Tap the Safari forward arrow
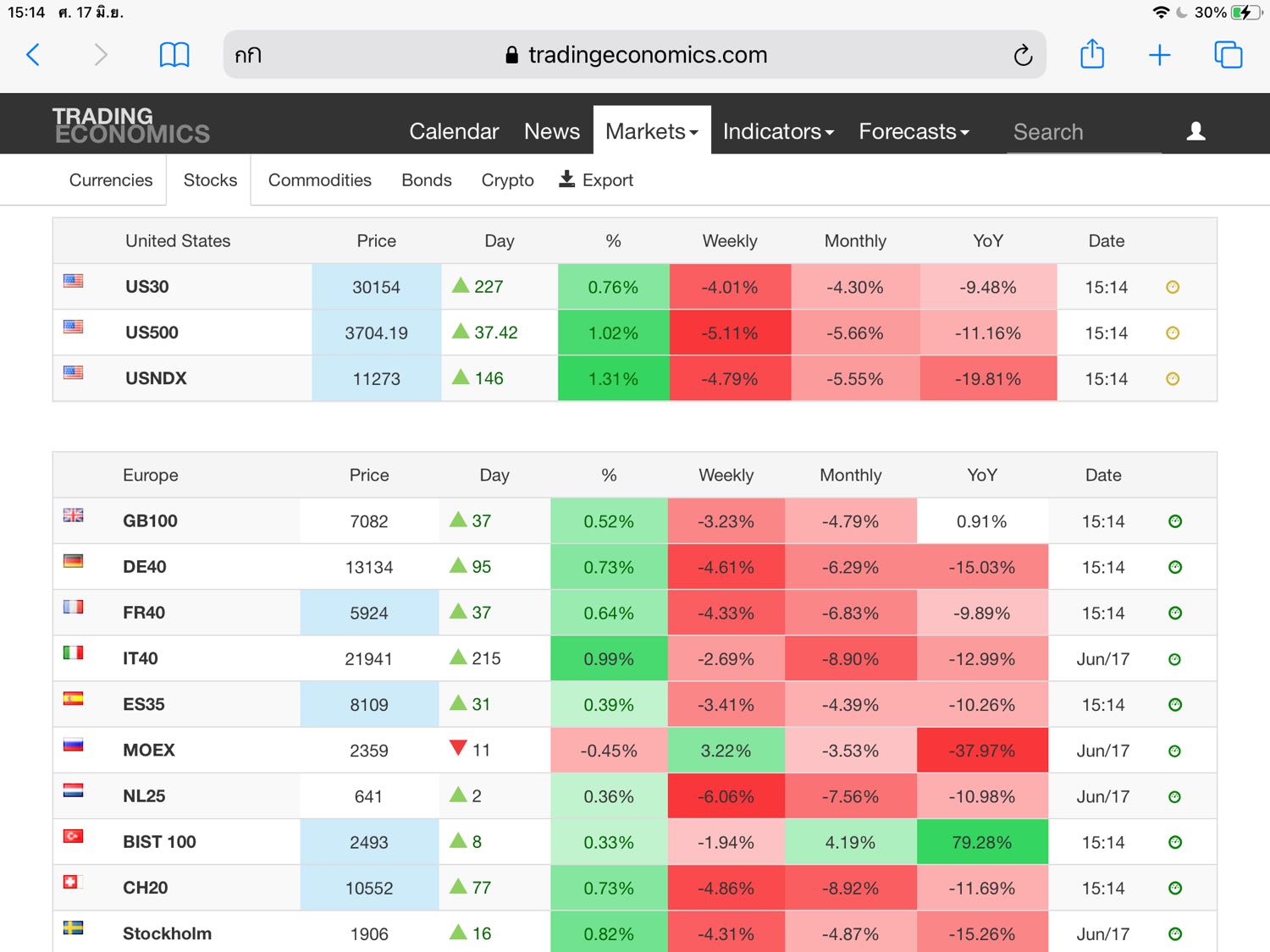Screen dimensions: 1270x952 click(101, 55)
